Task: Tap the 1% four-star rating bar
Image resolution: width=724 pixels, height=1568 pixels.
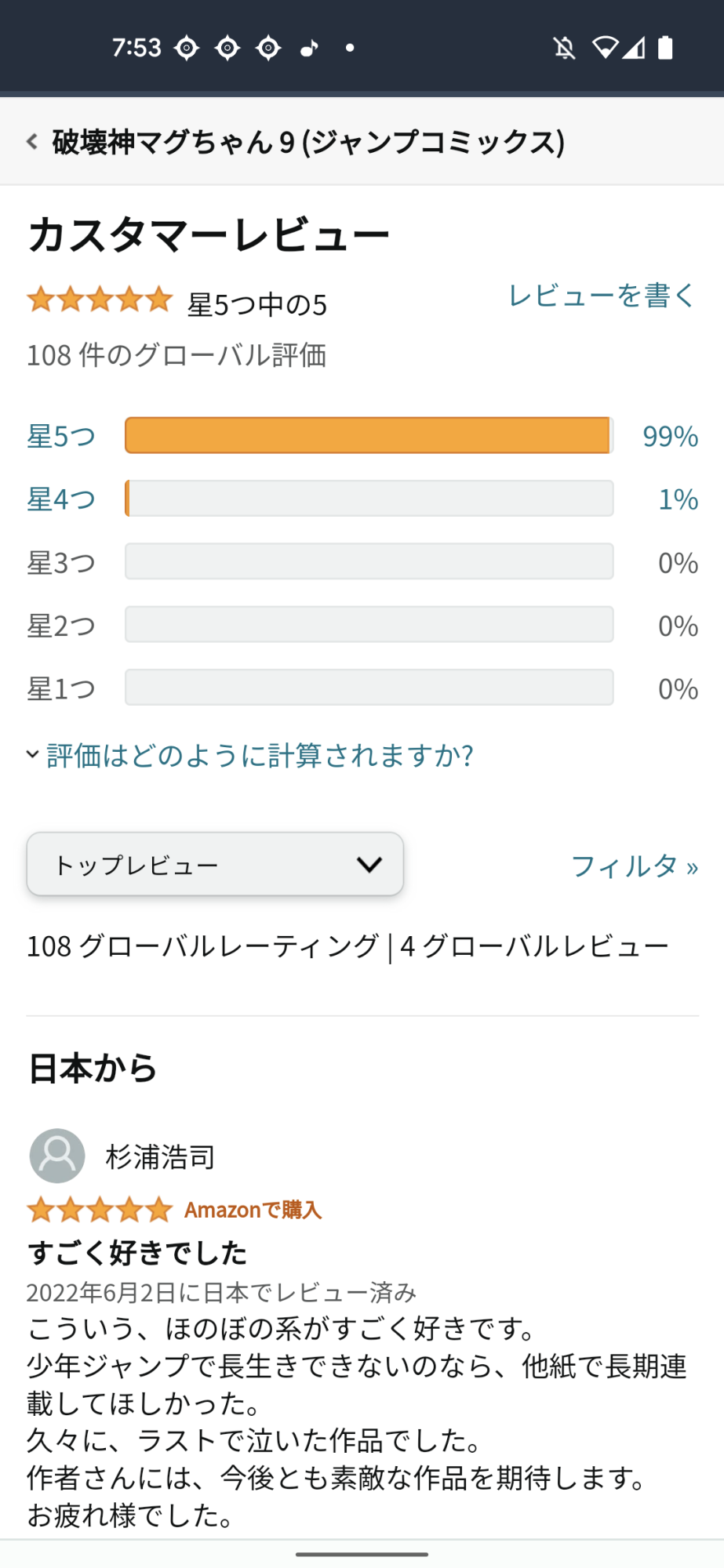Action: click(x=369, y=499)
